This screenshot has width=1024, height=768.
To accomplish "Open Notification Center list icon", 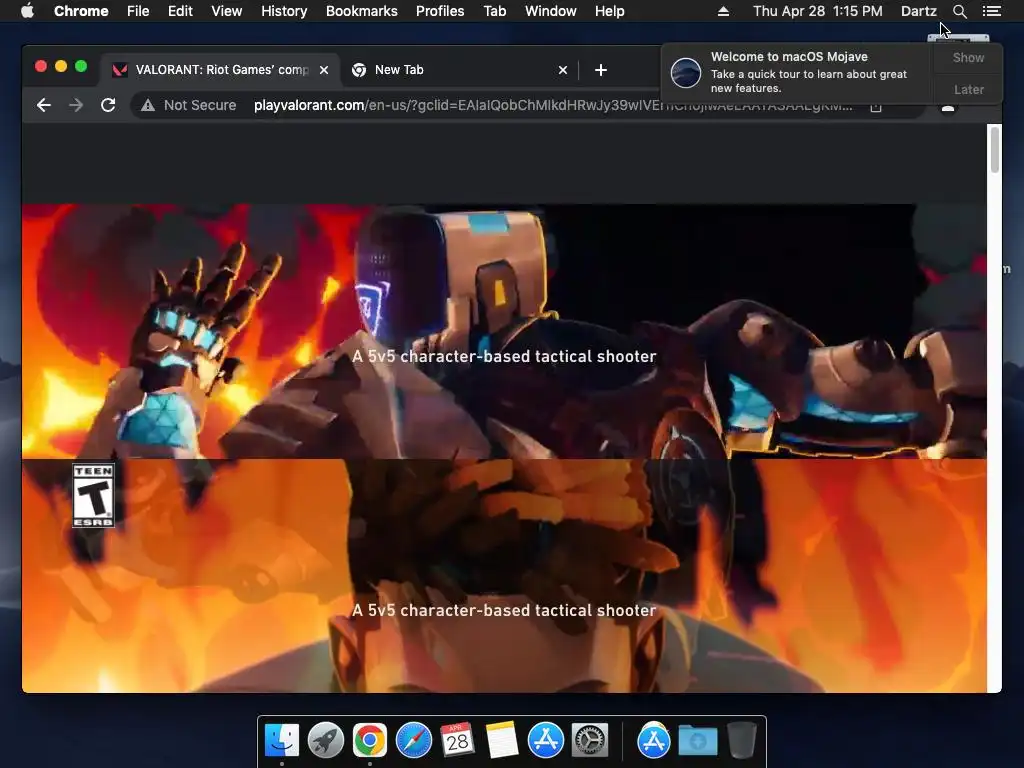I will (x=991, y=11).
